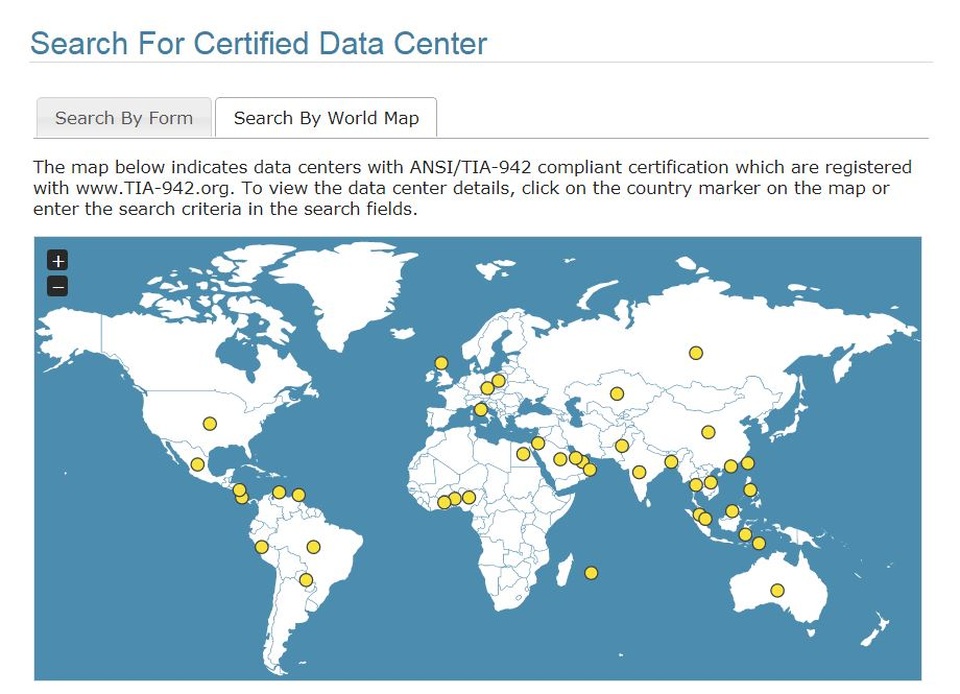
Task: Click the marker over the British Isles
Action: (x=441, y=363)
